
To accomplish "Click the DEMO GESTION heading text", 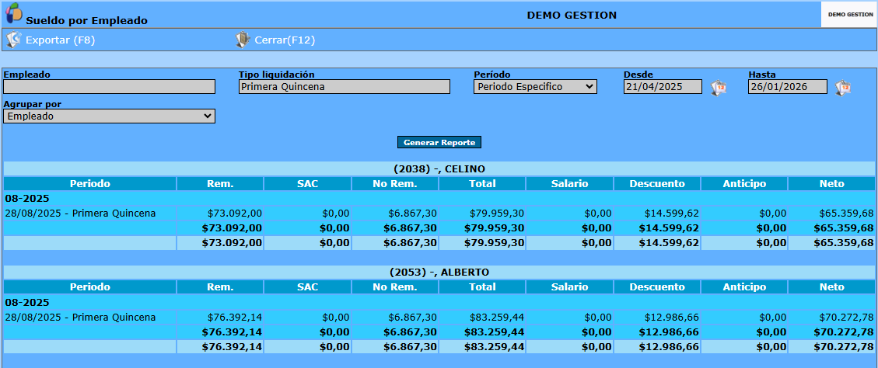I will [572, 15].
